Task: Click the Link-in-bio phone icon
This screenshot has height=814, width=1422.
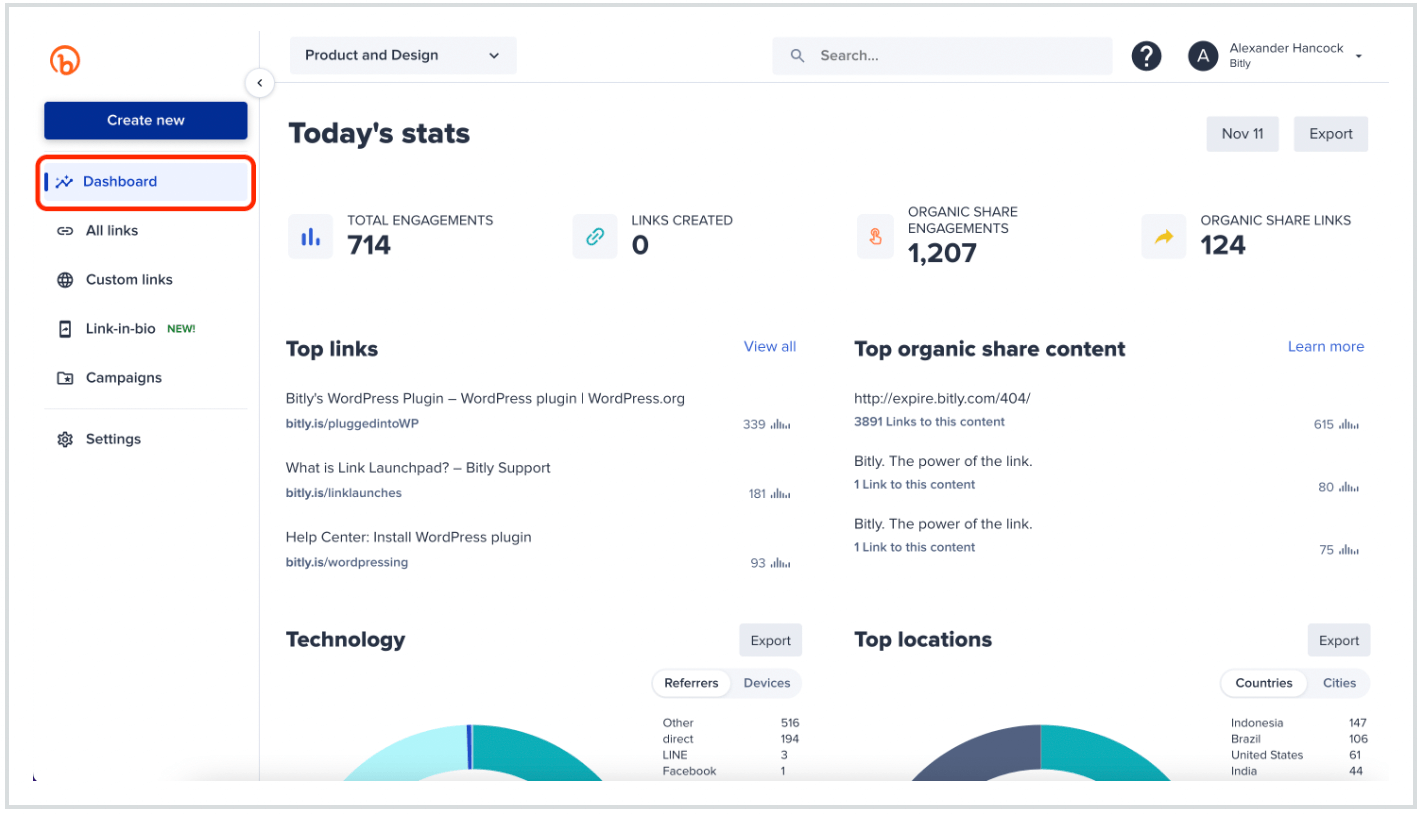Action: tap(65, 329)
